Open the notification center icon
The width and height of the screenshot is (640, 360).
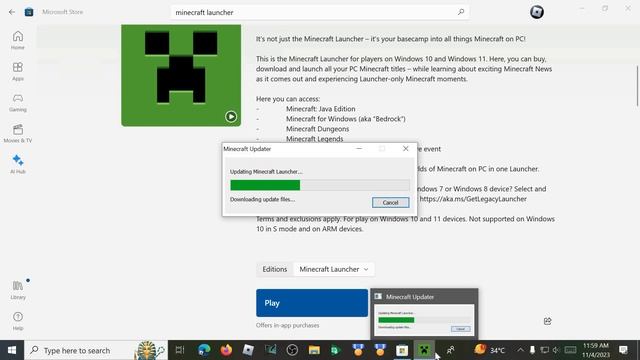623,350
